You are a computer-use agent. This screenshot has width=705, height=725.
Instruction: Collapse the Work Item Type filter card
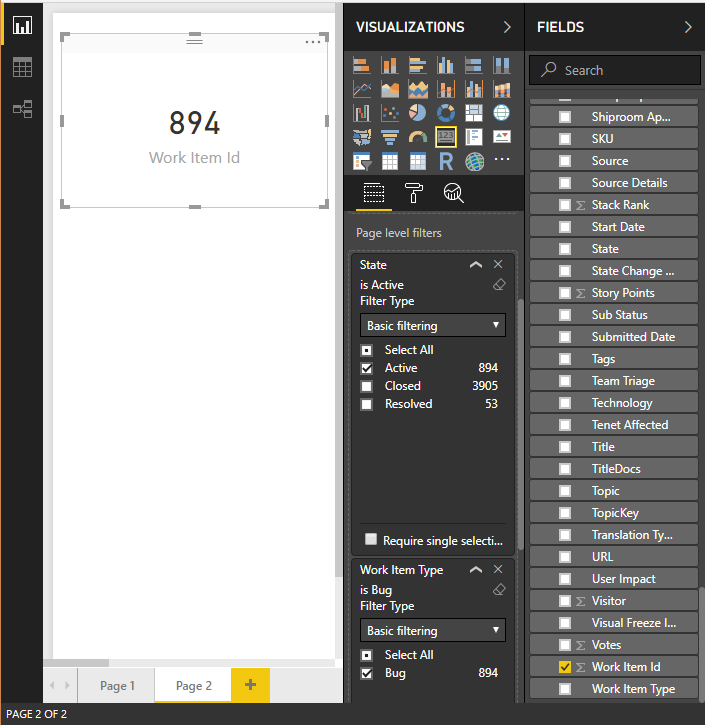476,570
